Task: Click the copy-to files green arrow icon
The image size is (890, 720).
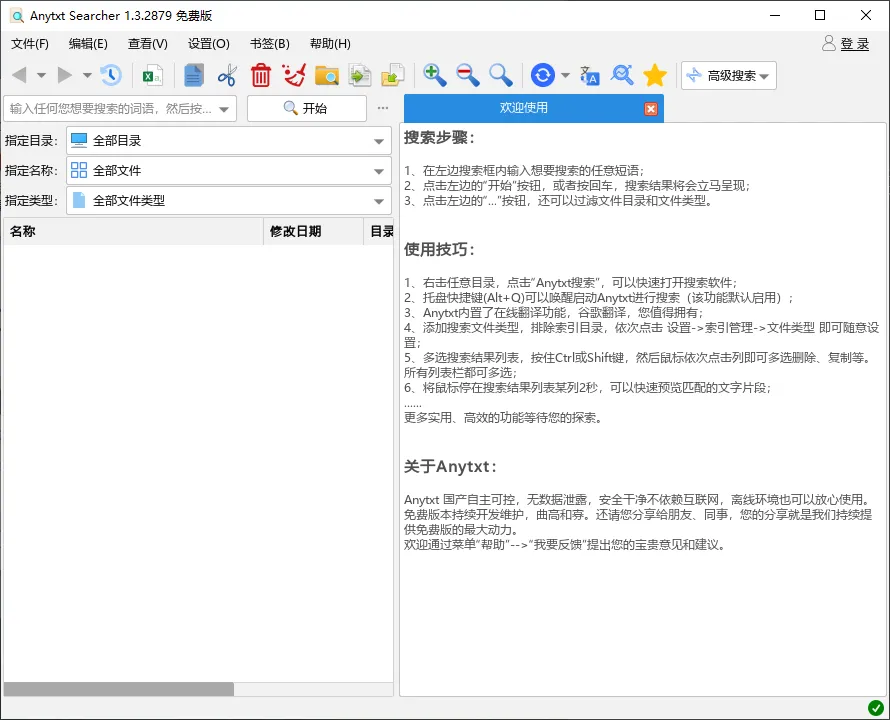Action: (x=360, y=75)
